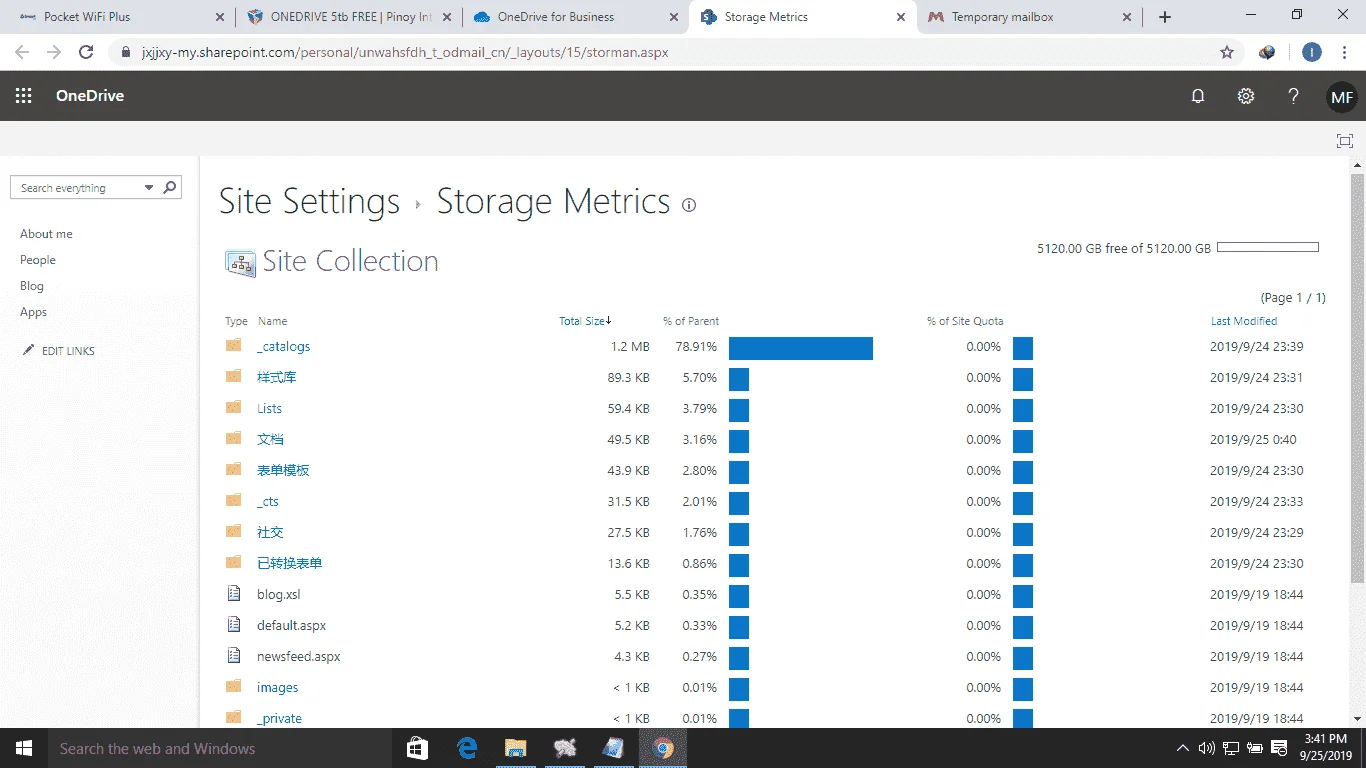Click the OneDrive brand link
This screenshot has width=1366, height=768.
(90, 96)
